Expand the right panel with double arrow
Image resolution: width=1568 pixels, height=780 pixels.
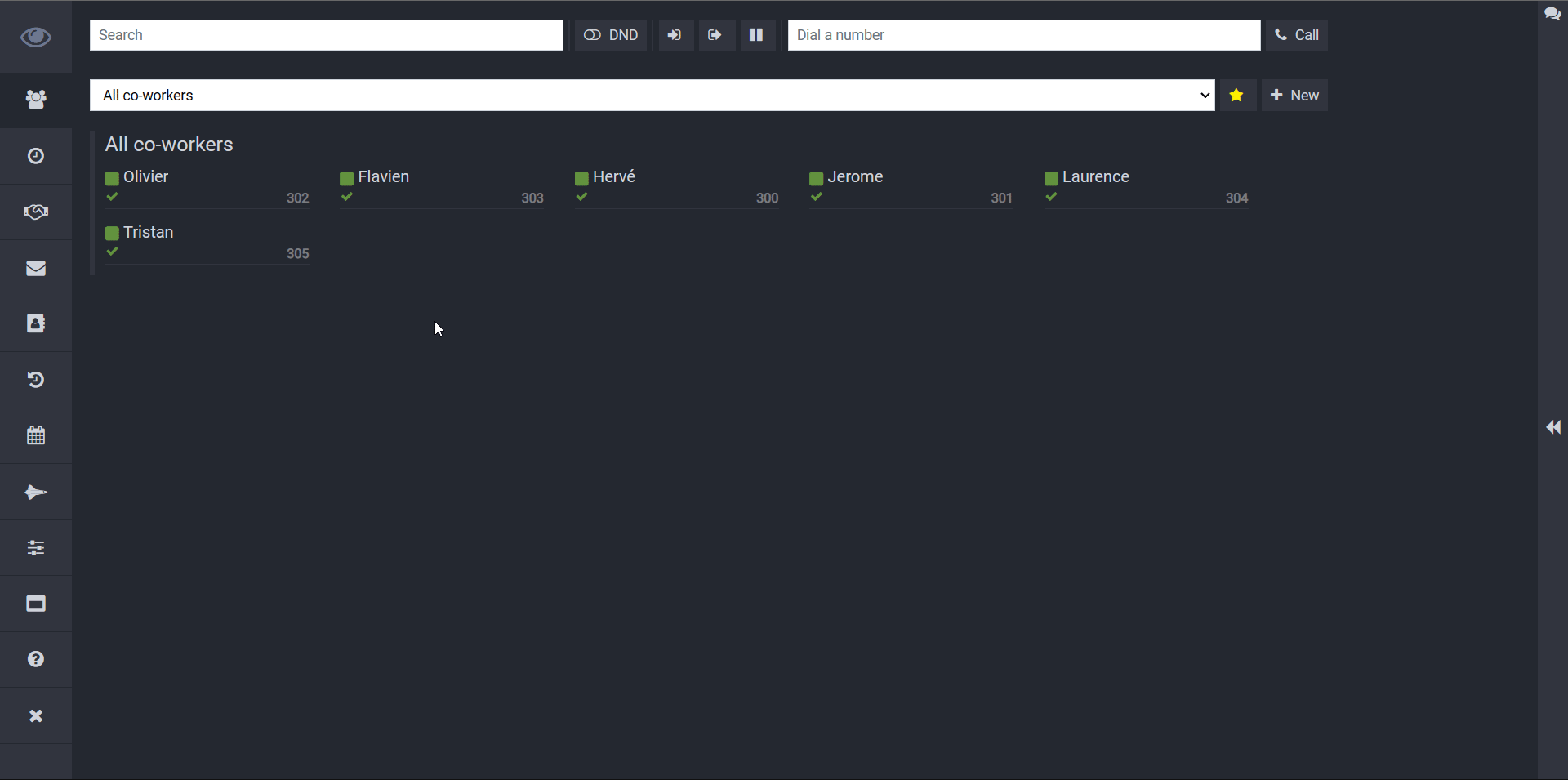(1553, 427)
